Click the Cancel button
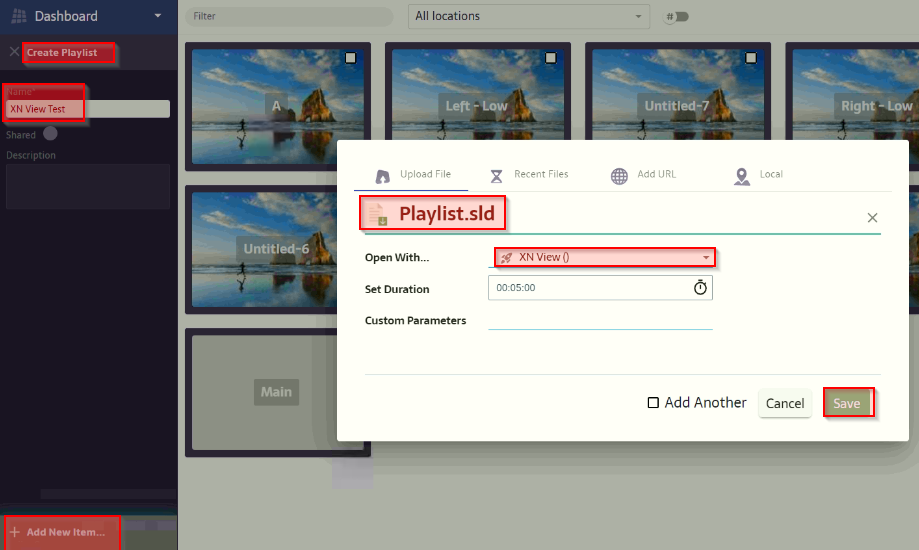919x550 pixels. pyautogui.click(x=785, y=403)
